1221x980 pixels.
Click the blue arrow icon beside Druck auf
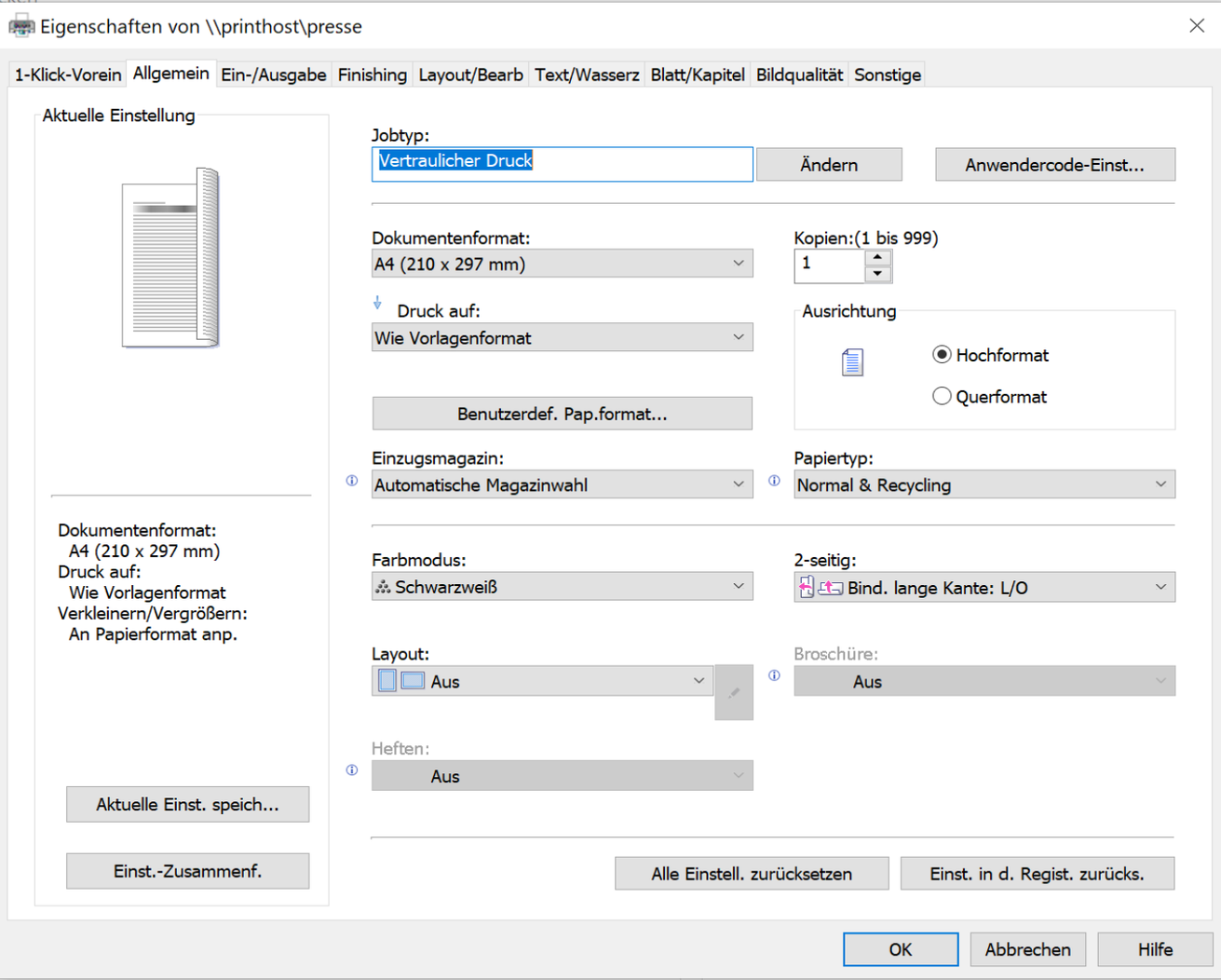(377, 304)
